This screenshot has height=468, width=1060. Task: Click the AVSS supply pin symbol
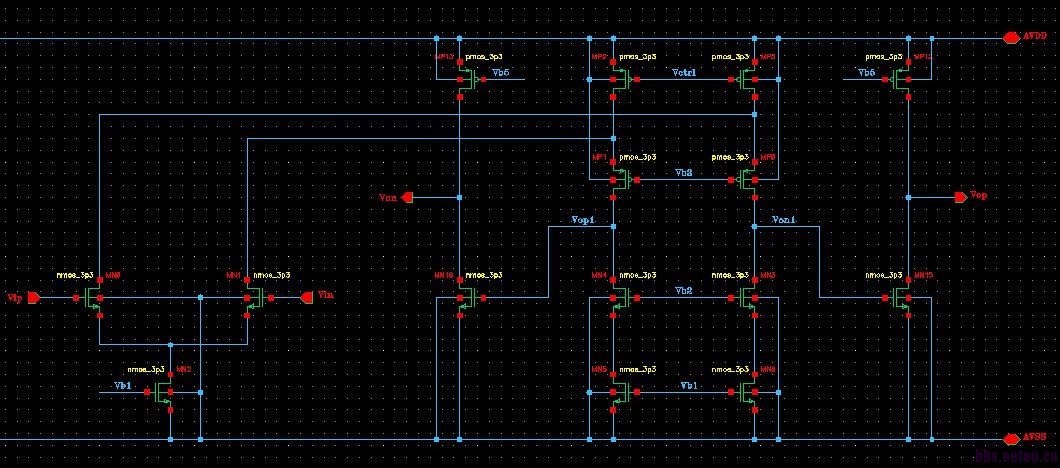(x=1011, y=440)
